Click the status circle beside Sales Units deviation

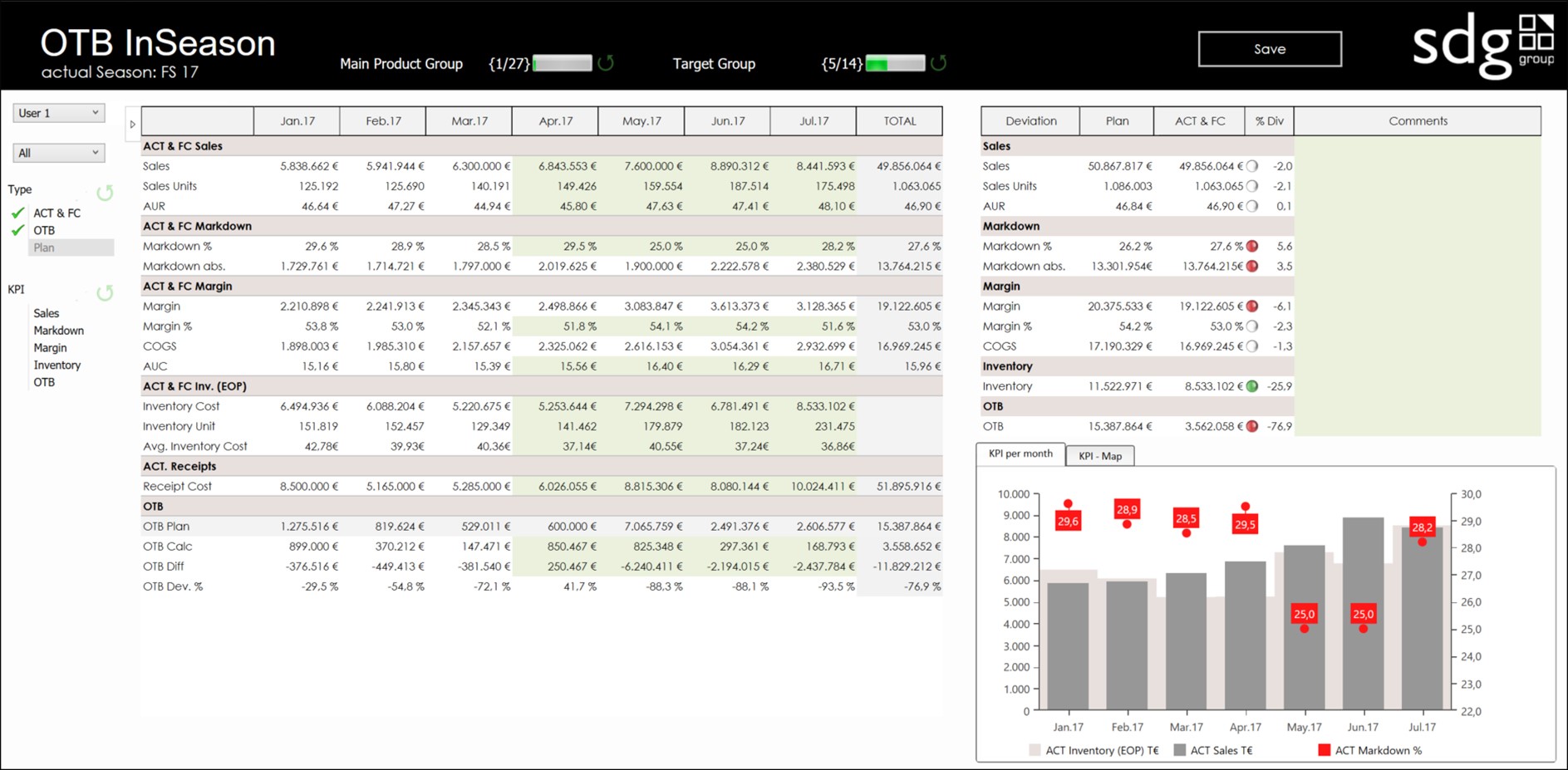click(1252, 186)
